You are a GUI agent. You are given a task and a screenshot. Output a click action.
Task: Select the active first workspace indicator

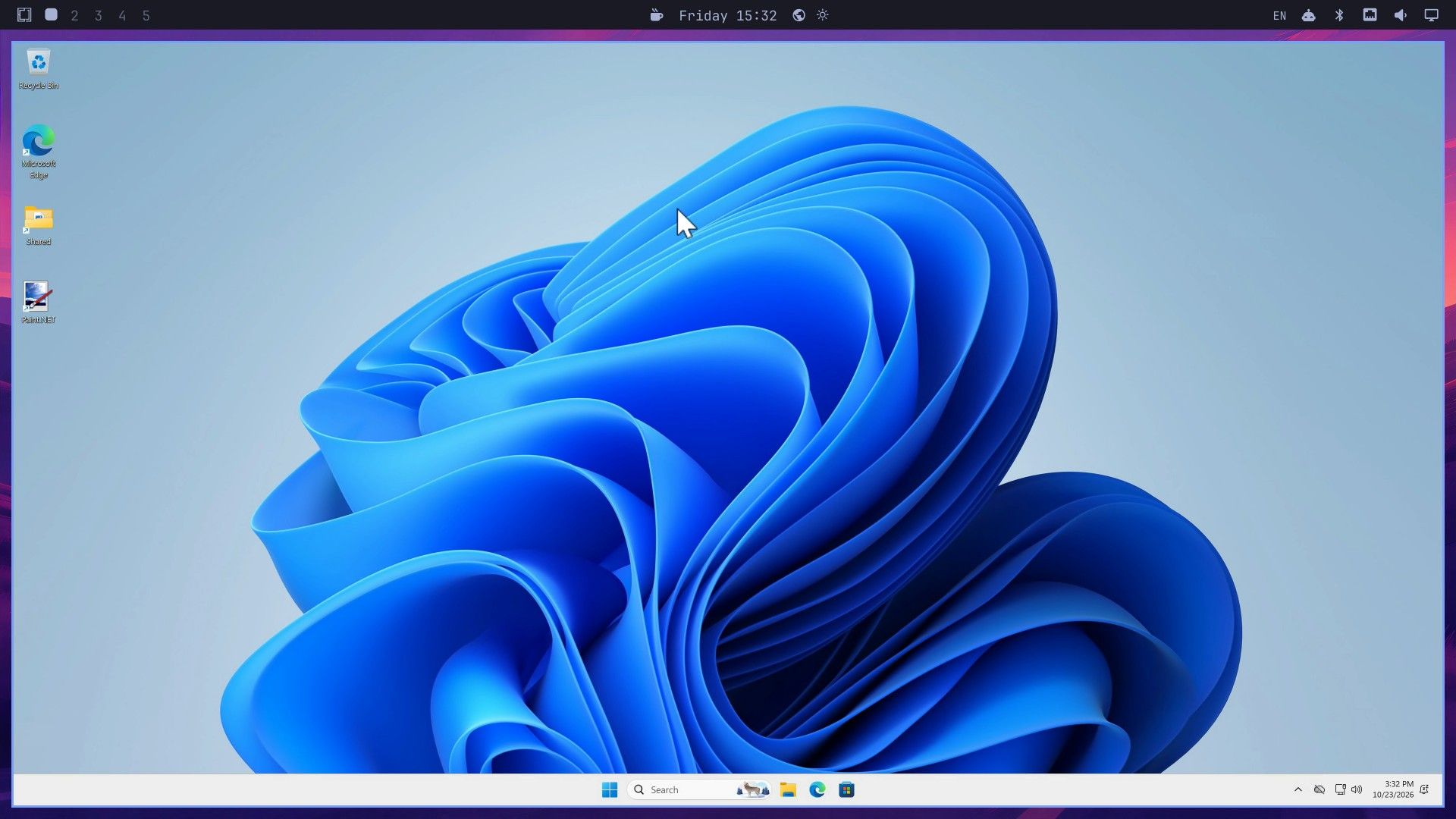click(x=51, y=14)
